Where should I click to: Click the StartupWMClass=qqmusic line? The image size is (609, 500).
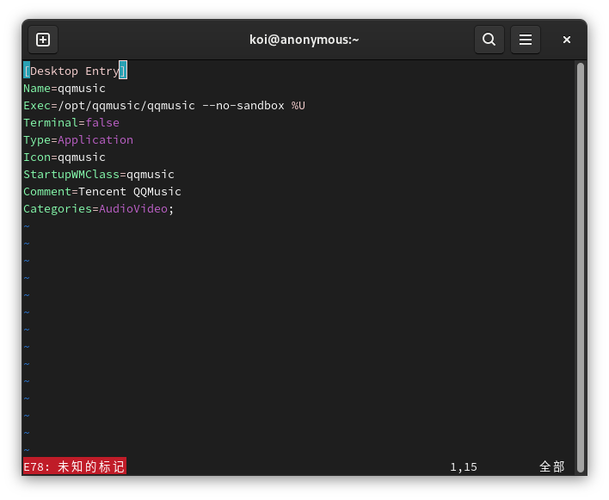point(99,174)
